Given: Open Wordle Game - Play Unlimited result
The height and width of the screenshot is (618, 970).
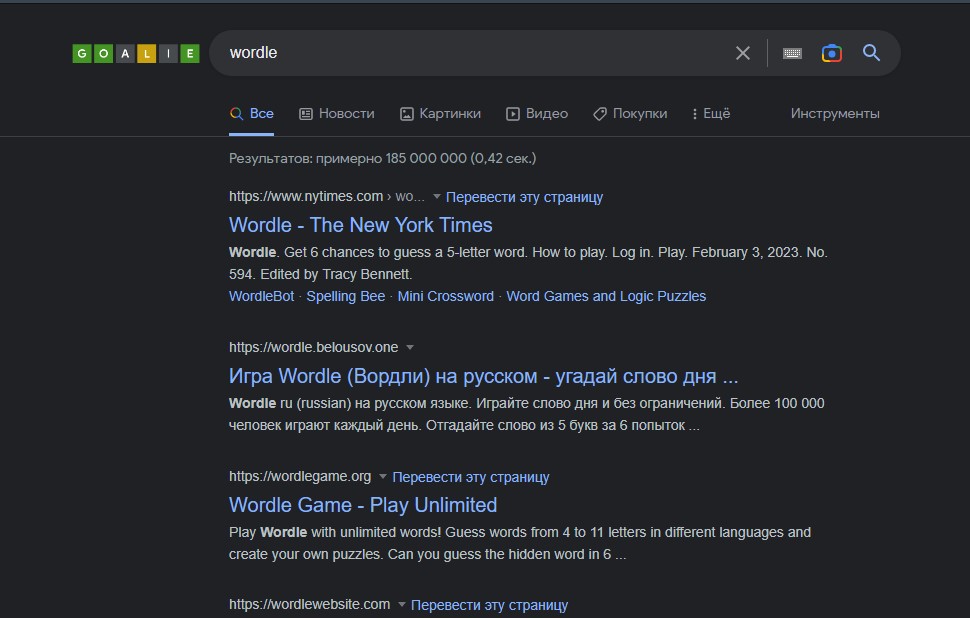Looking at the screenshot, I should (362, 505).
